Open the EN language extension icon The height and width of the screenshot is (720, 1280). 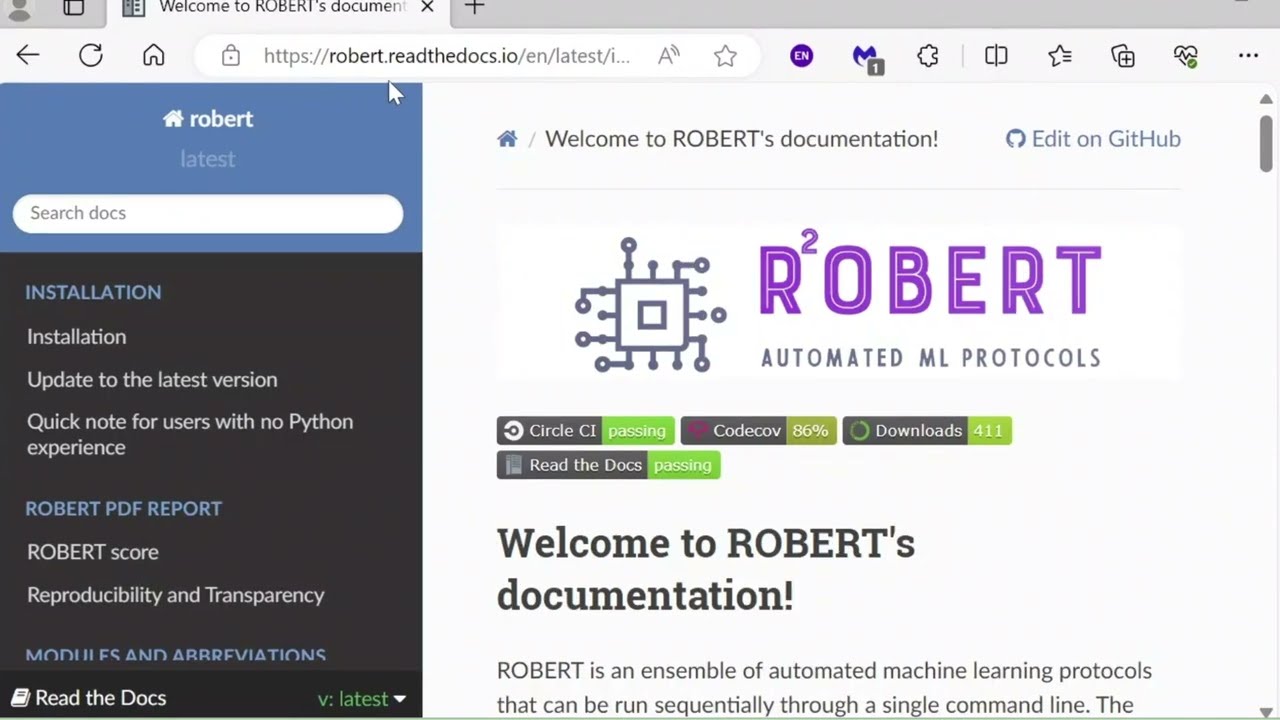point(801,56)
